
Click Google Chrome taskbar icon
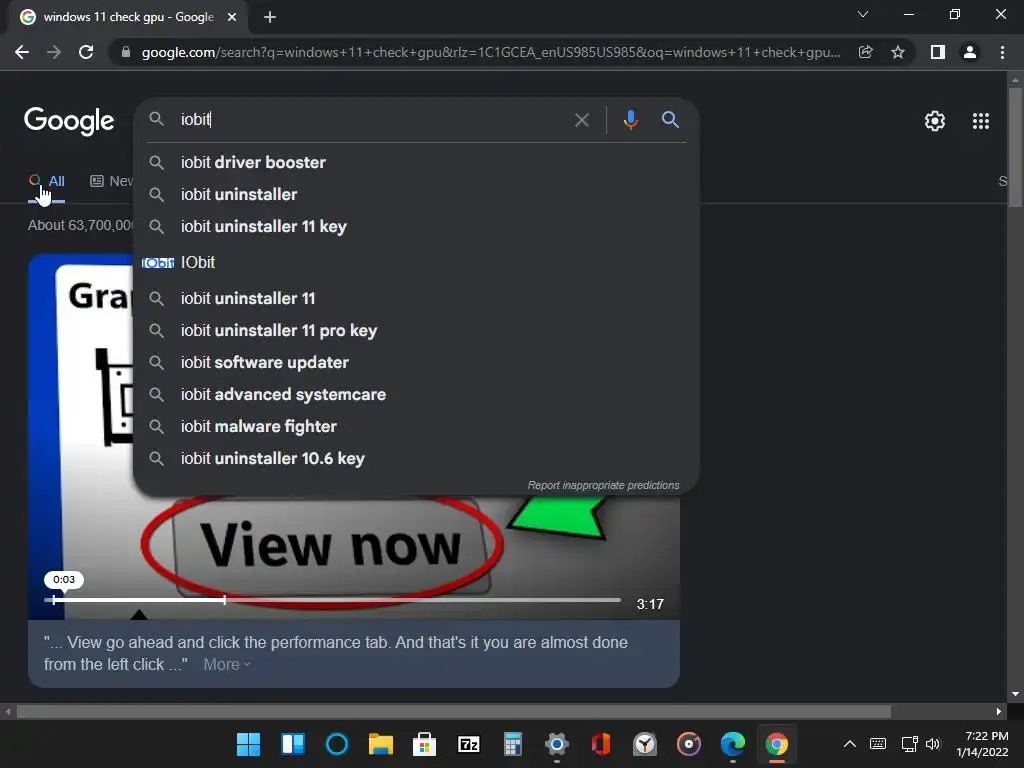(776, 744)
